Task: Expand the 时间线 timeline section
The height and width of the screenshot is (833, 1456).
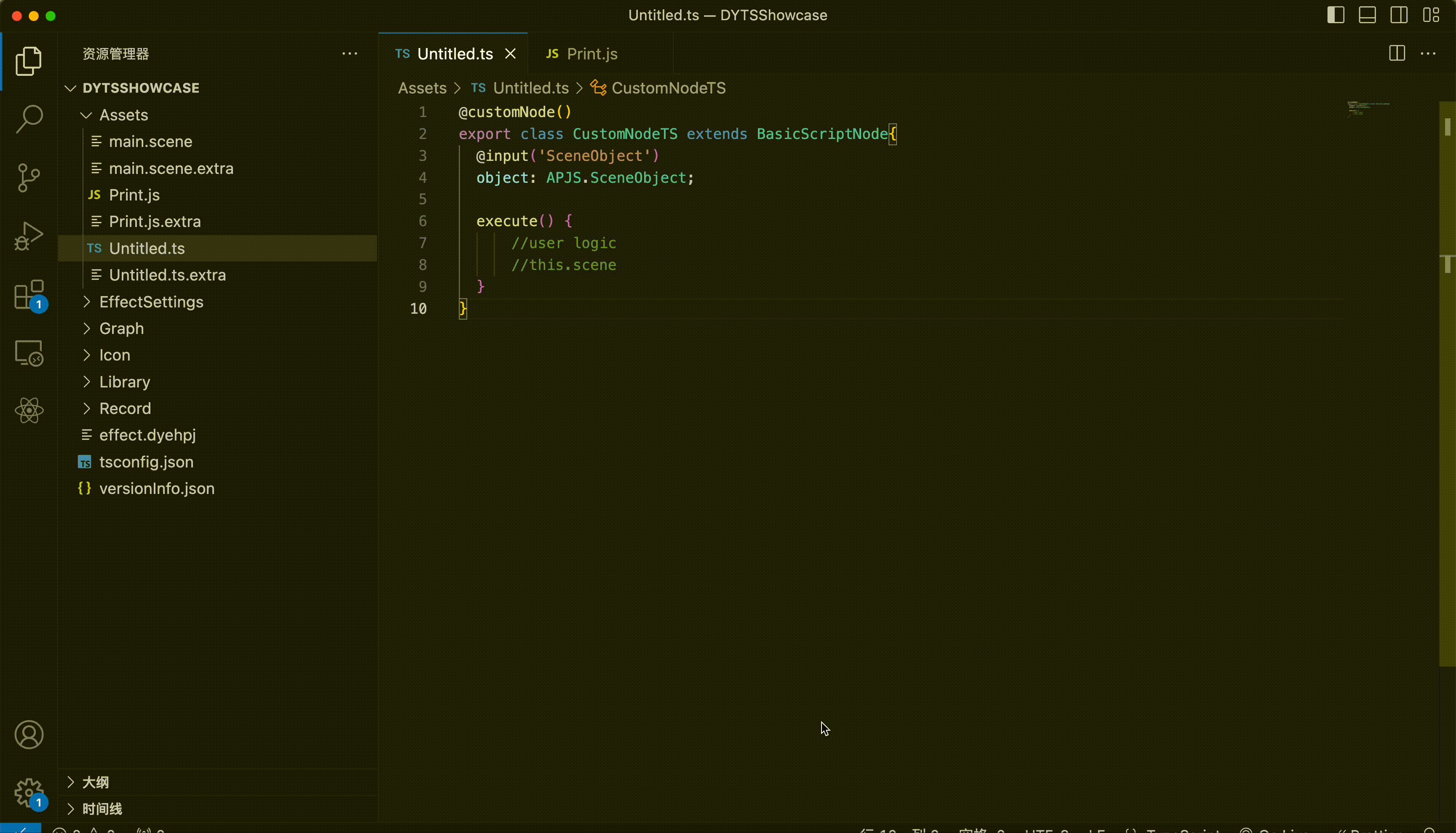Action: (217, 809)
